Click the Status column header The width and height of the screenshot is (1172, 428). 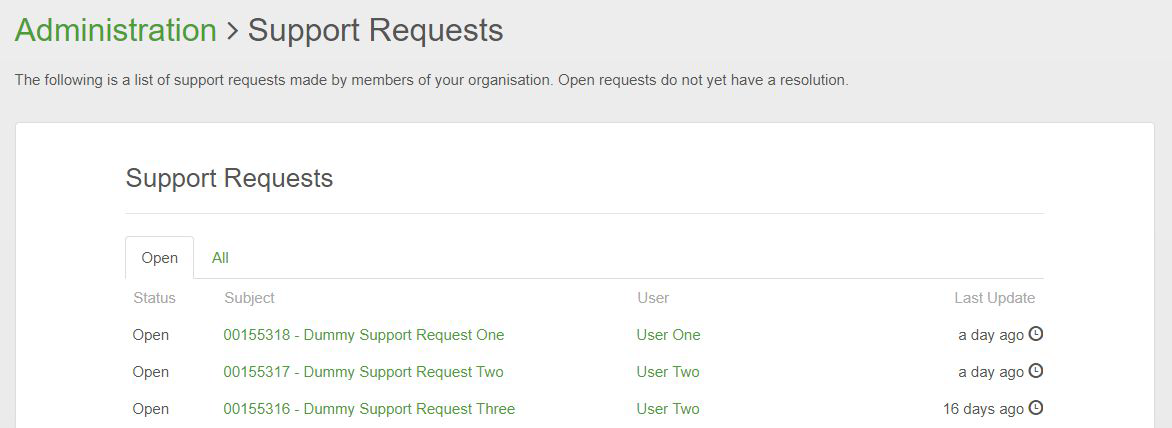pos(154,298)
